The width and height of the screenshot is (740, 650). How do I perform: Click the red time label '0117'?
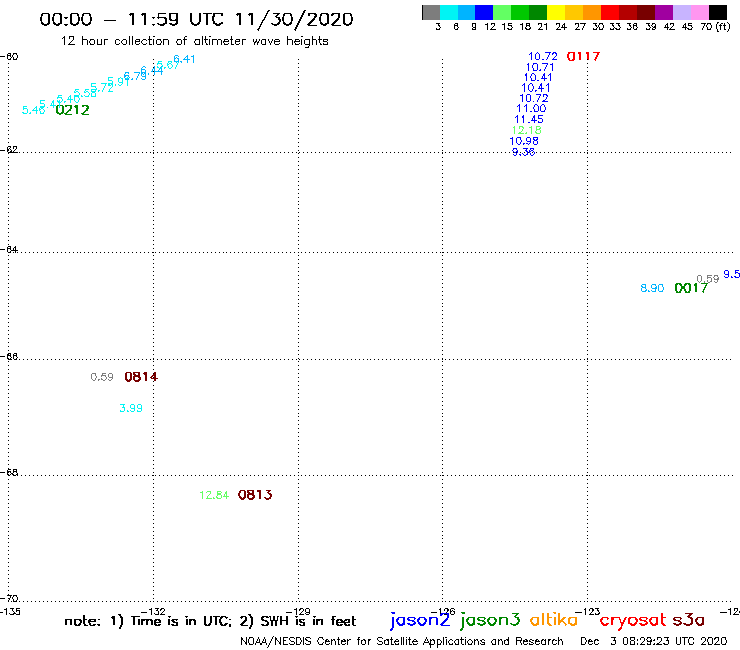click(583, 57)
